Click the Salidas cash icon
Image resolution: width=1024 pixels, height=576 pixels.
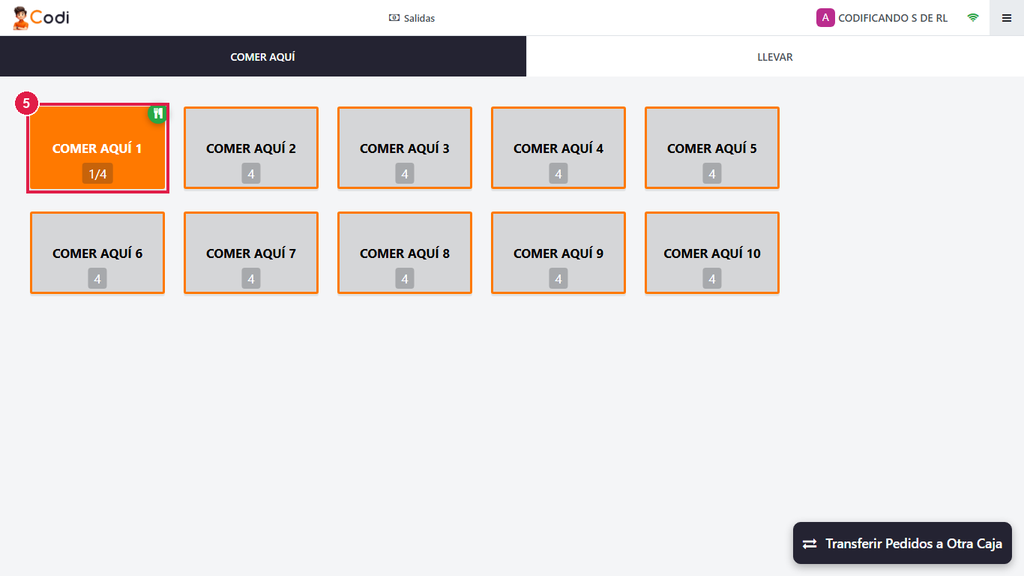click(x=394, y=18)
